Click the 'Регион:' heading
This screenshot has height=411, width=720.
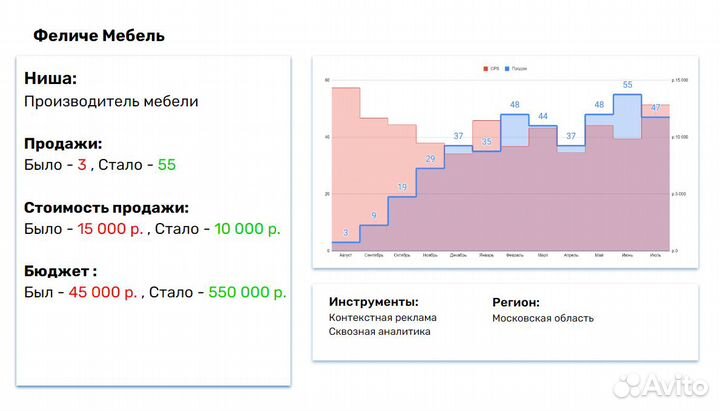[516, 301]
